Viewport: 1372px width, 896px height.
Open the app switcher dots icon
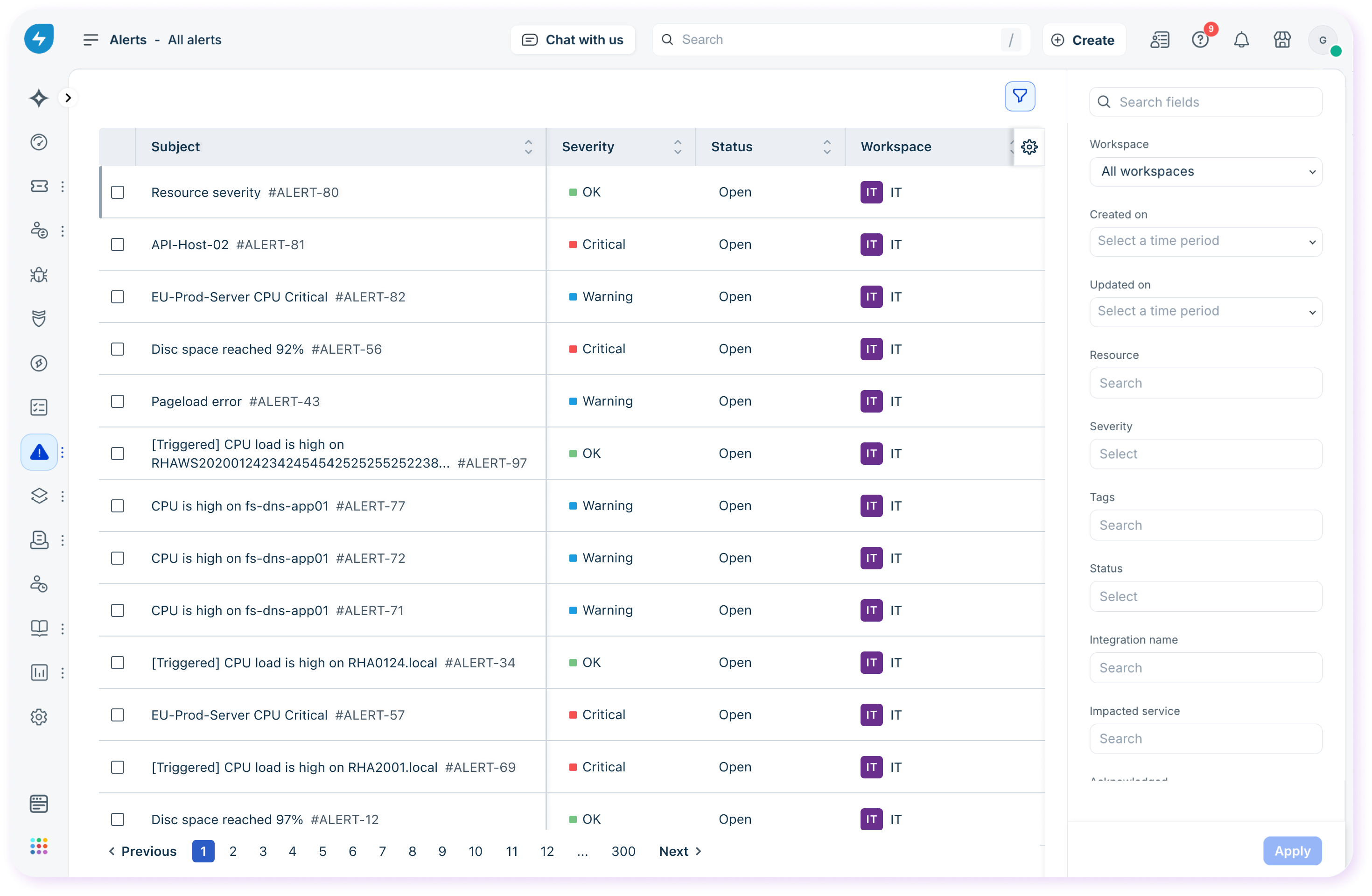[39, 846]
